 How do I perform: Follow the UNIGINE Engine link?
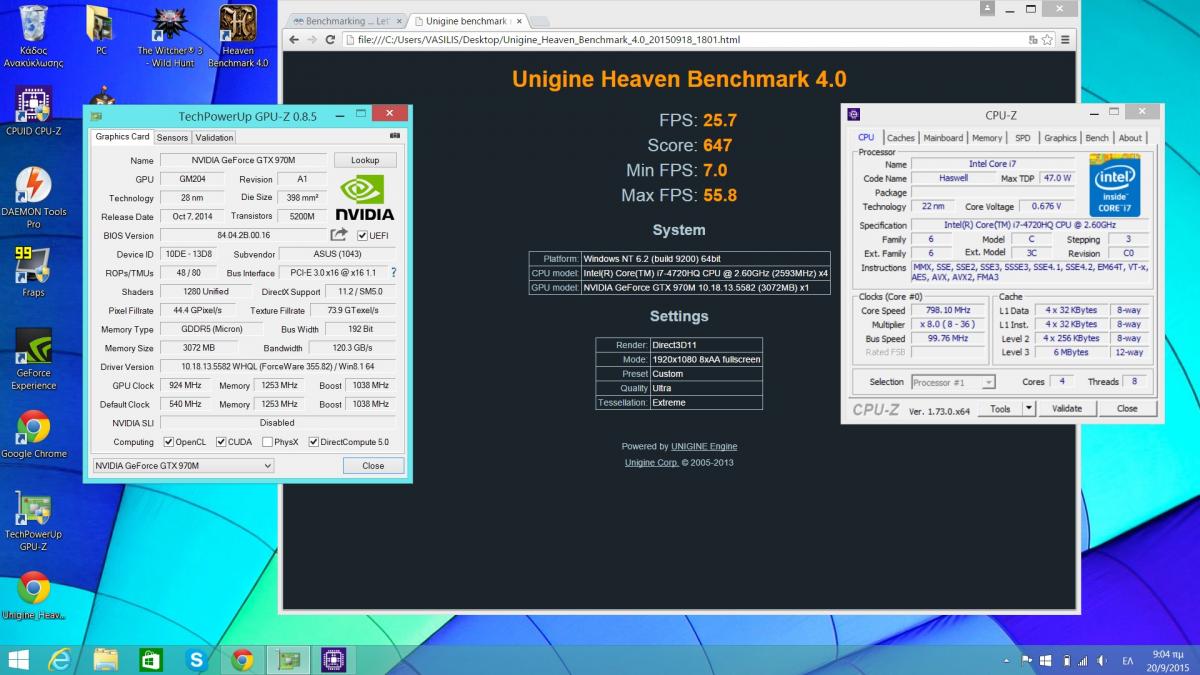point(704,446)
